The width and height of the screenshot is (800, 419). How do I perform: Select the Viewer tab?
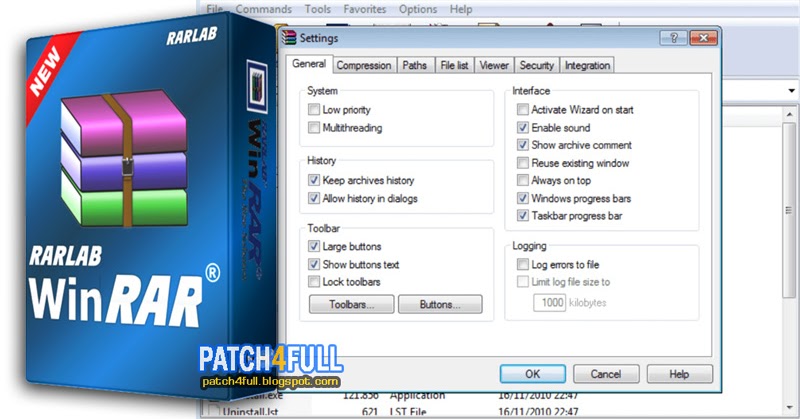click(x=494, y=65)
